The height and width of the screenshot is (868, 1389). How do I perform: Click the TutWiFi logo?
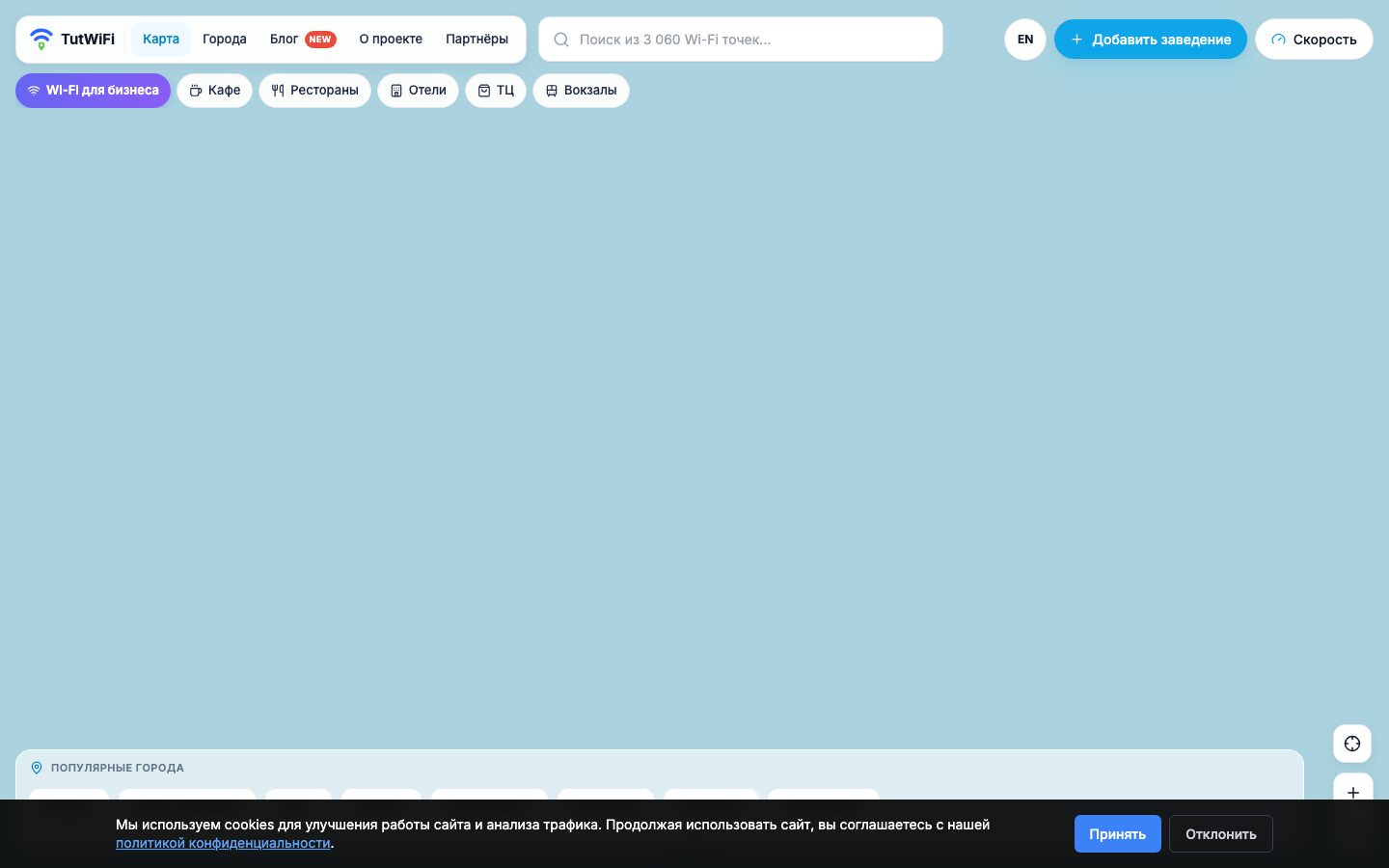(x=72, y=40)
